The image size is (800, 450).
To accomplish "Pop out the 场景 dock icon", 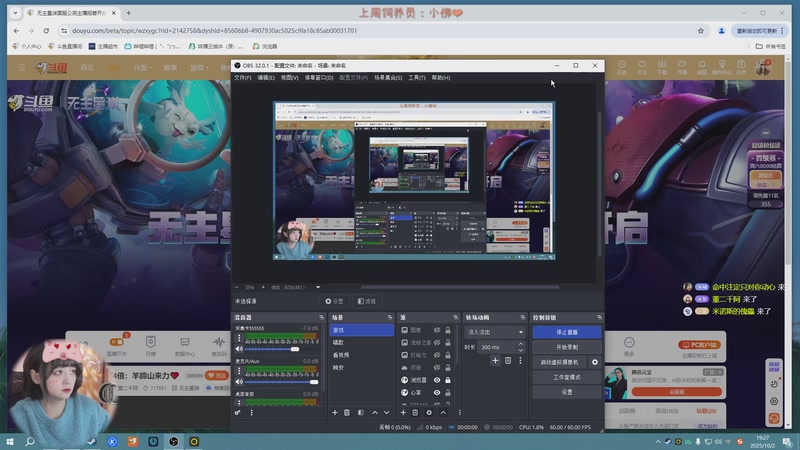I will [x=390, y=317].
